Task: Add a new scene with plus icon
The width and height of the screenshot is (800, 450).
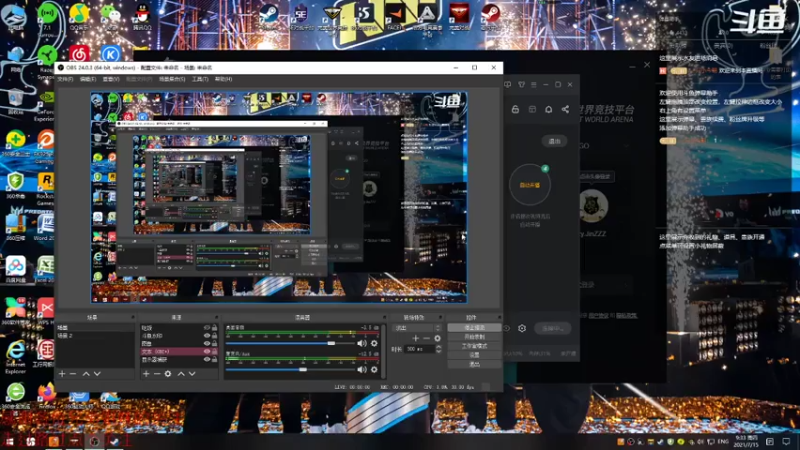Action: pos(62,374)
